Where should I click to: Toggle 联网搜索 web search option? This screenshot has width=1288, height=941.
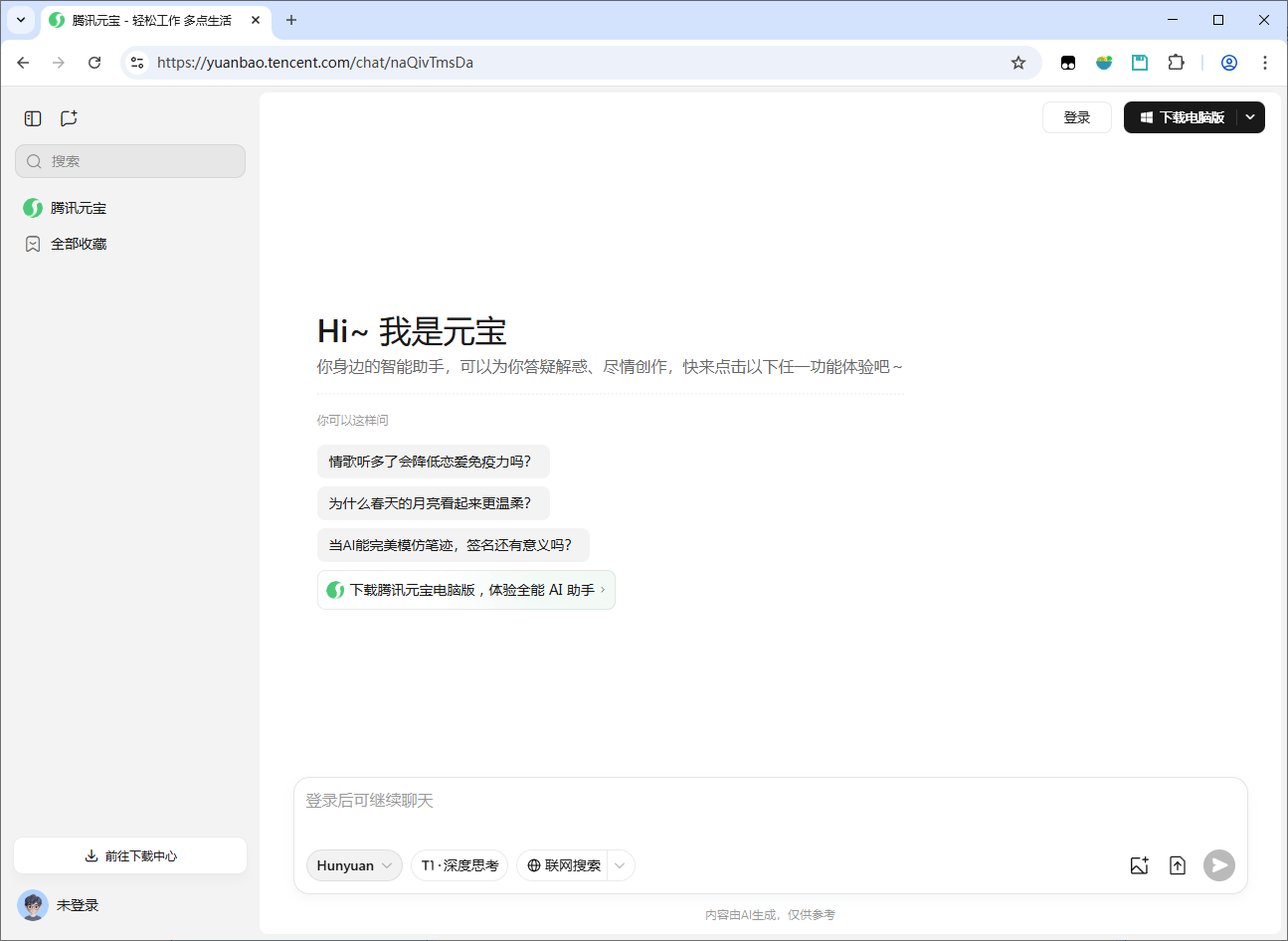tap(564, 865)
